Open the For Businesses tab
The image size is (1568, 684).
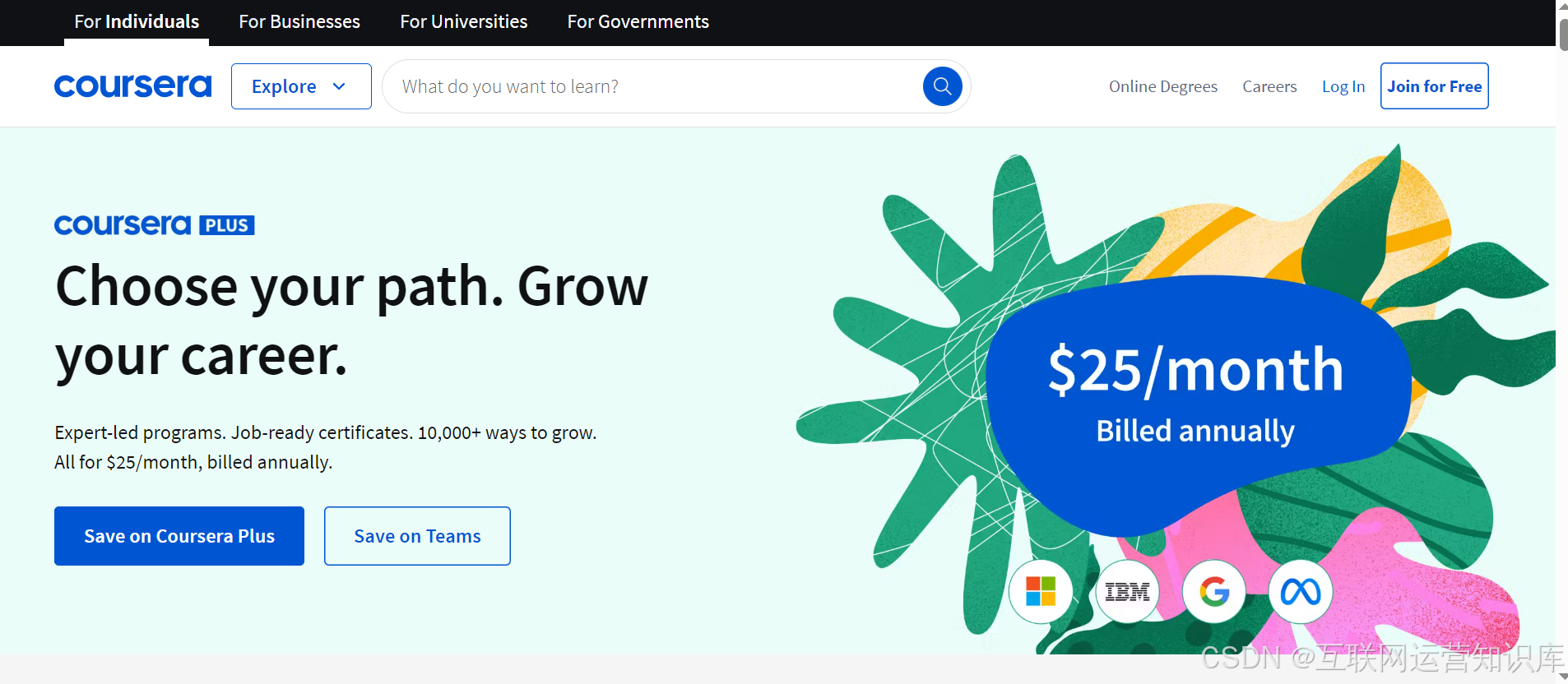point(299,22)
